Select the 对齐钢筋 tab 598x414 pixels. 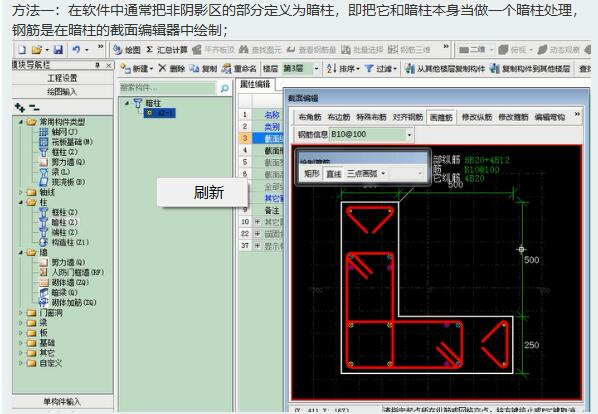tap(408, 117)
